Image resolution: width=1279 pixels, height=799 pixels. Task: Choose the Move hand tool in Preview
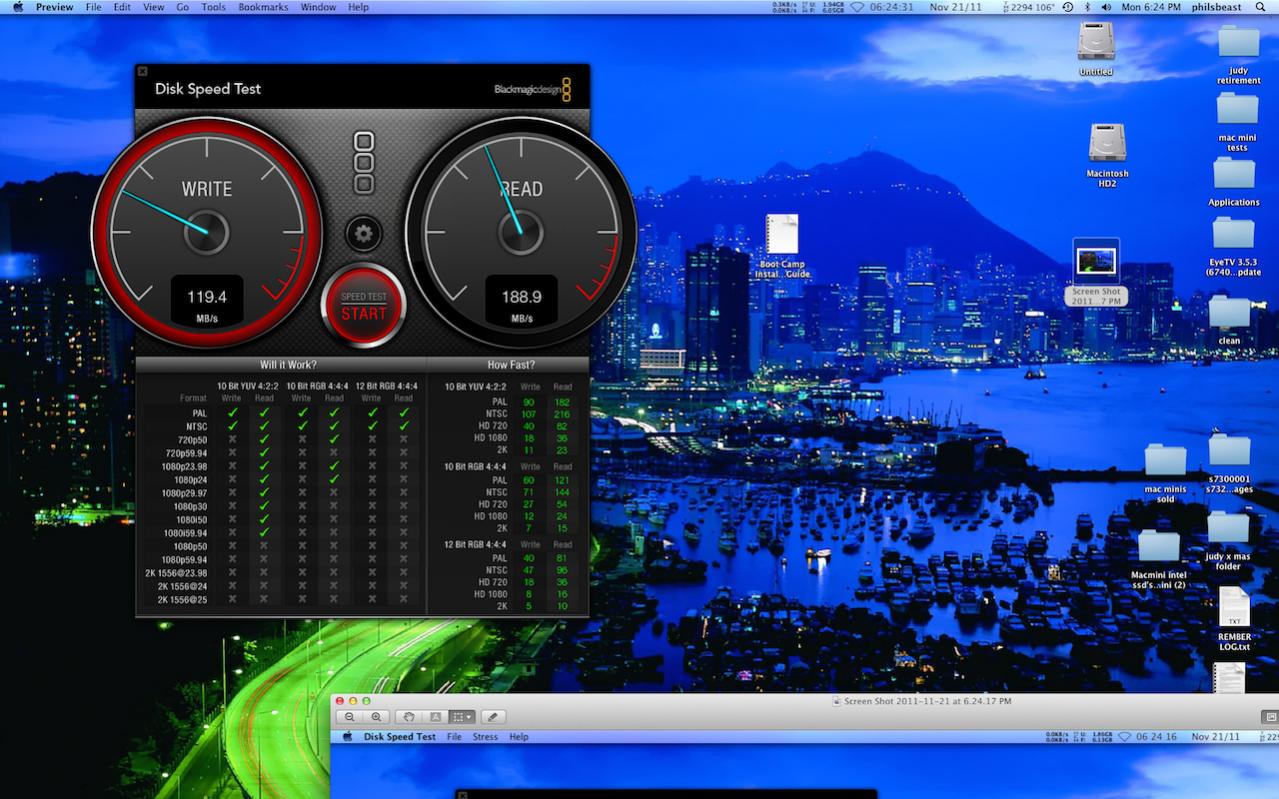point(409,717)
